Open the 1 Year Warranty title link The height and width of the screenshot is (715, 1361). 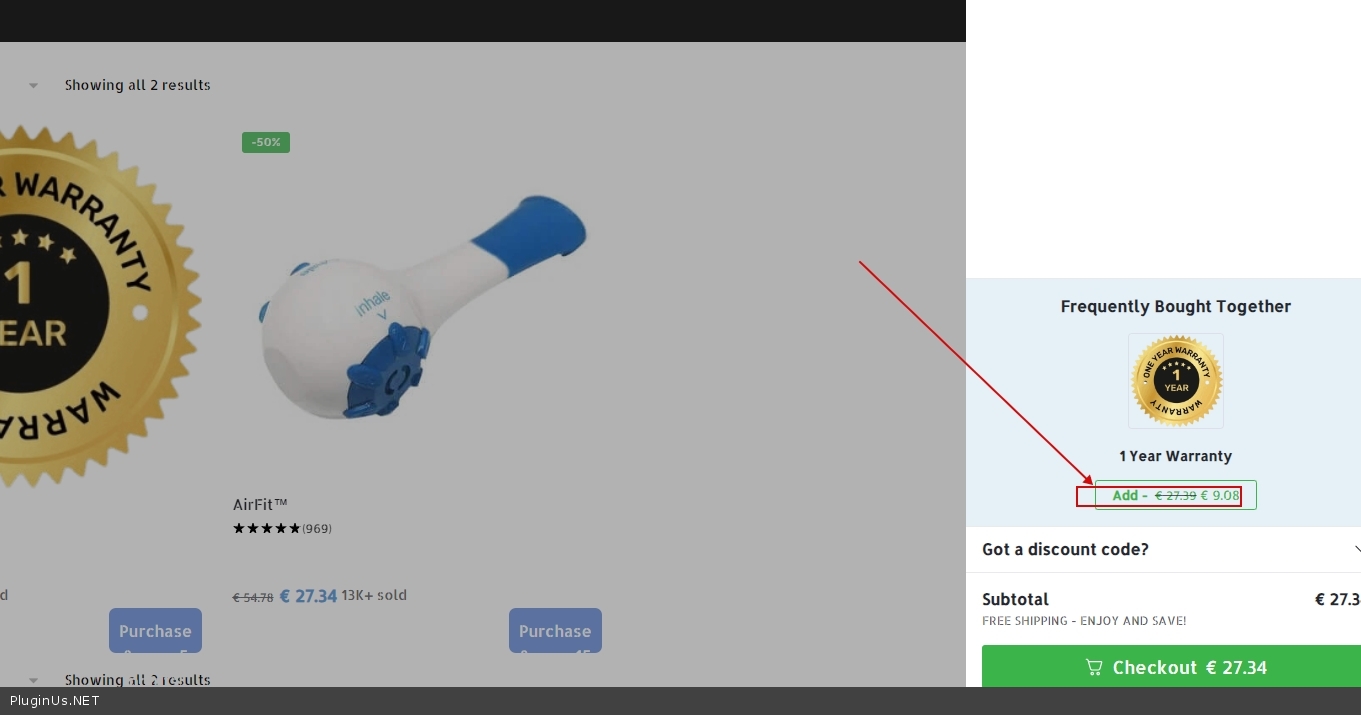tap(1175, 456)
